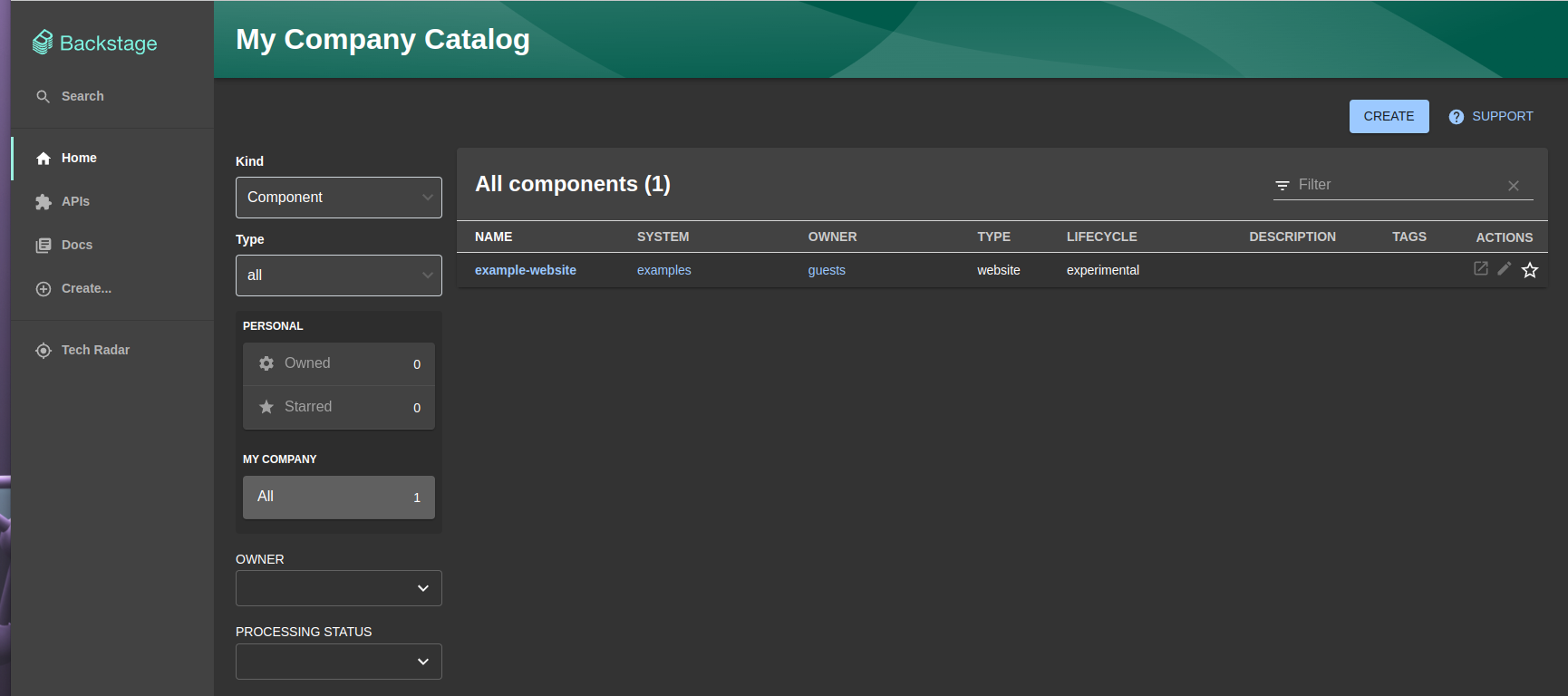This screenshot has width=1568, height=696.
Task: Open the view icon for example-website
Action: click(x=1480, y=269)
